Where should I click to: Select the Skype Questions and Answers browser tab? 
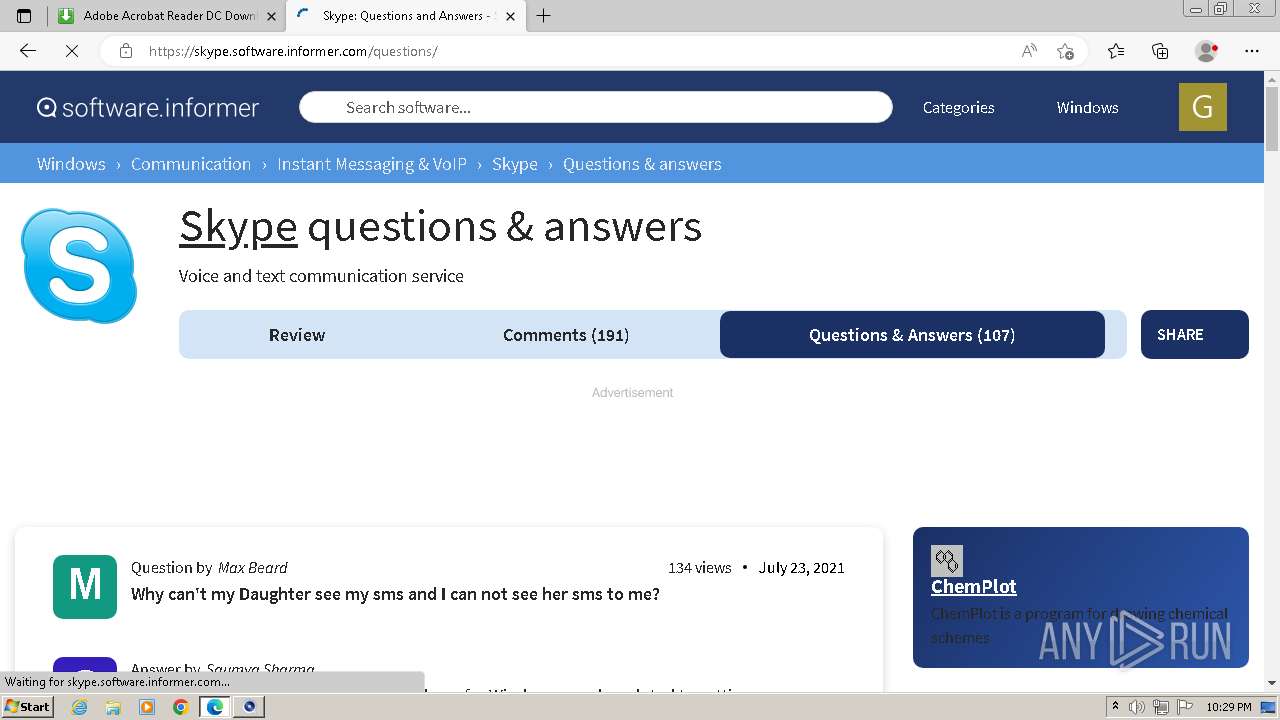click(405, 16)
